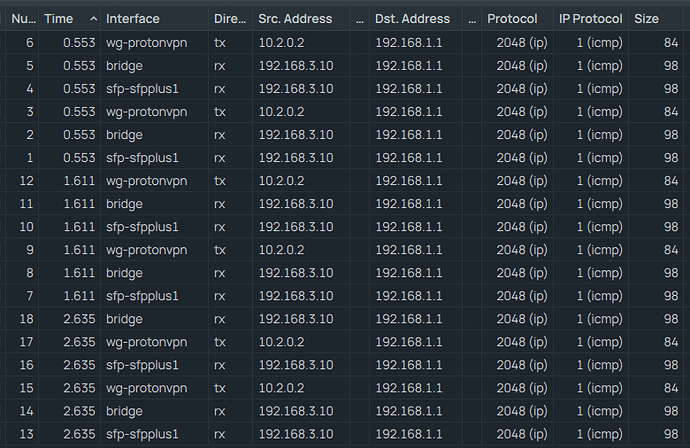Select packet number 18 bridge row
The height and width of the screenshot is (448, 690).
345,319
